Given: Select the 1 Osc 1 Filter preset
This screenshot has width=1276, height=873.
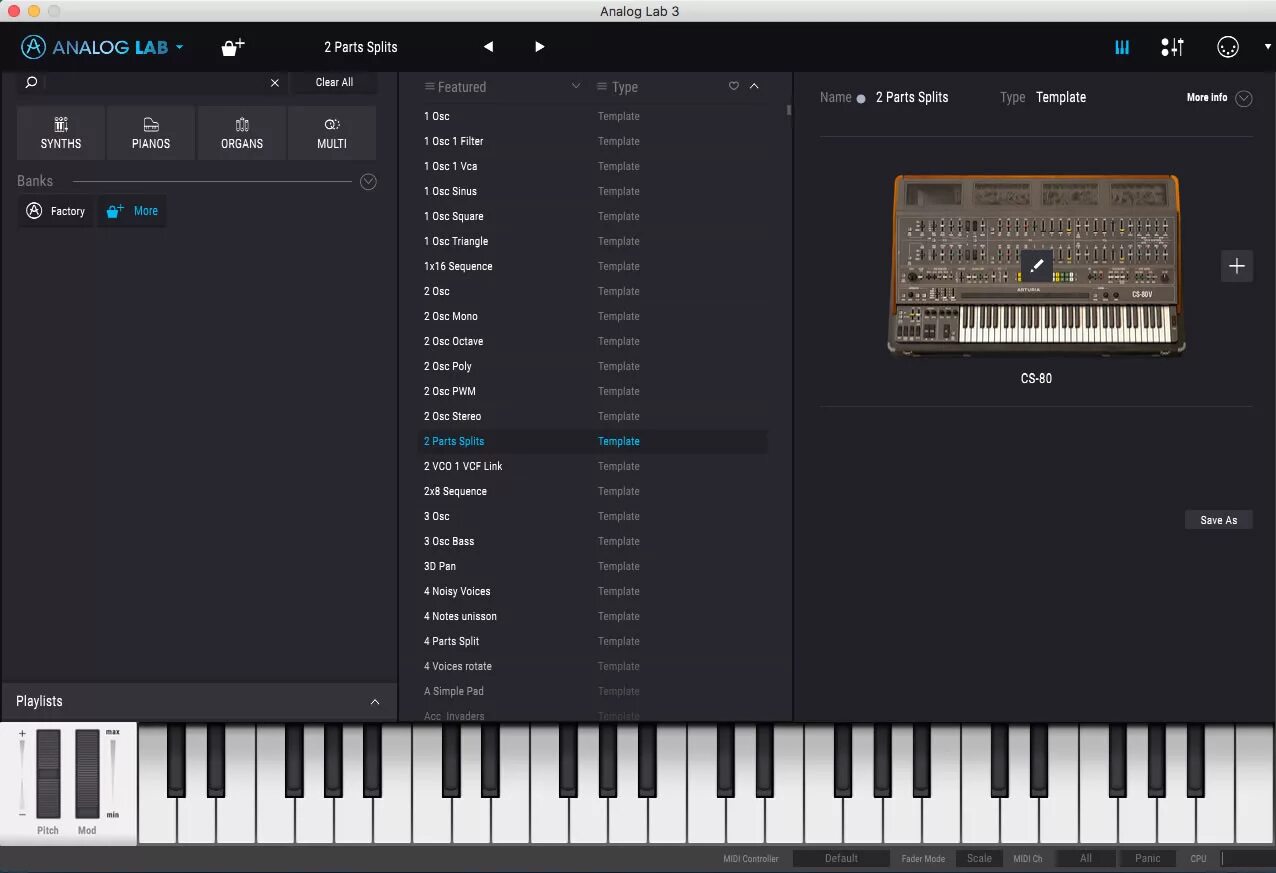Looking at the screenshot, I should 595,141.
